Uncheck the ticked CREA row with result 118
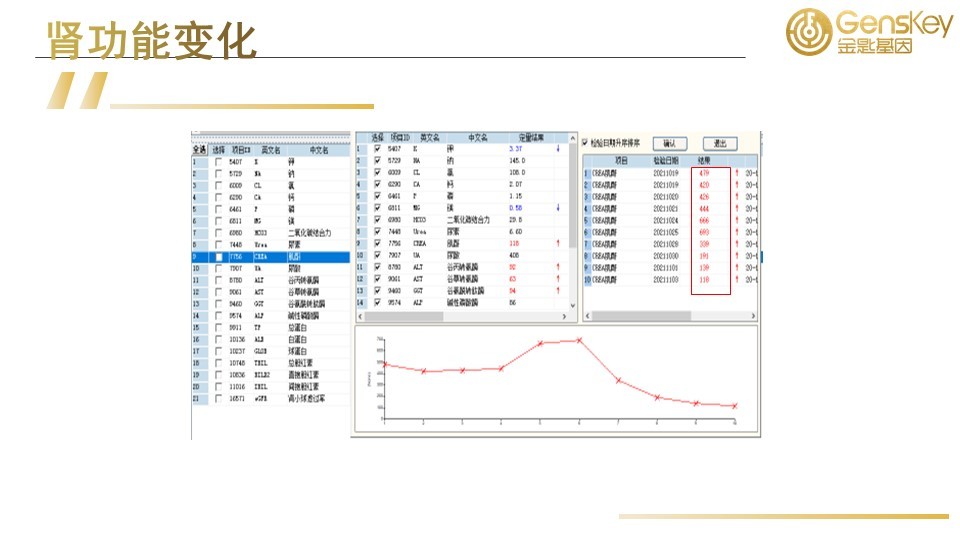The width and height of the screenshot is (960, 540). [x=378, y=244]
